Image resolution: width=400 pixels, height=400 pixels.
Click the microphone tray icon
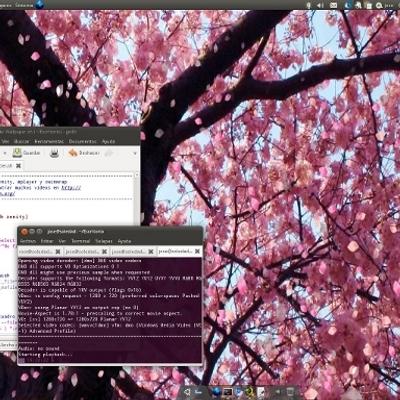point(309,5)
